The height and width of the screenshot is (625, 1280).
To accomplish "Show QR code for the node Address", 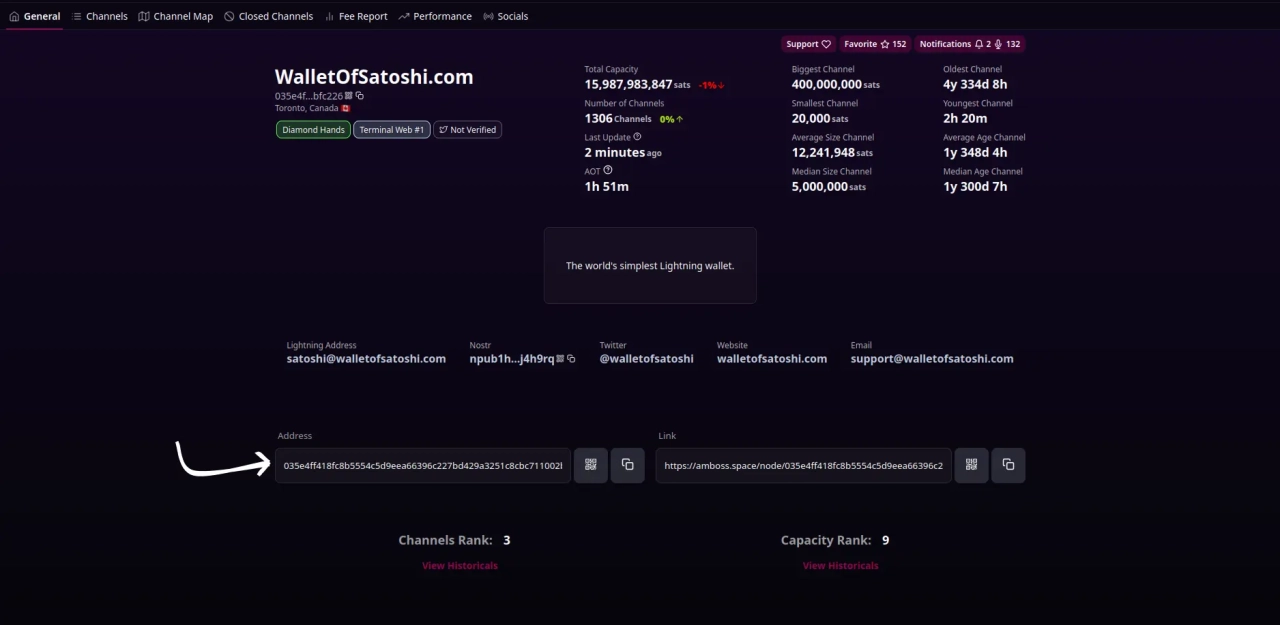I will (591, 465).
